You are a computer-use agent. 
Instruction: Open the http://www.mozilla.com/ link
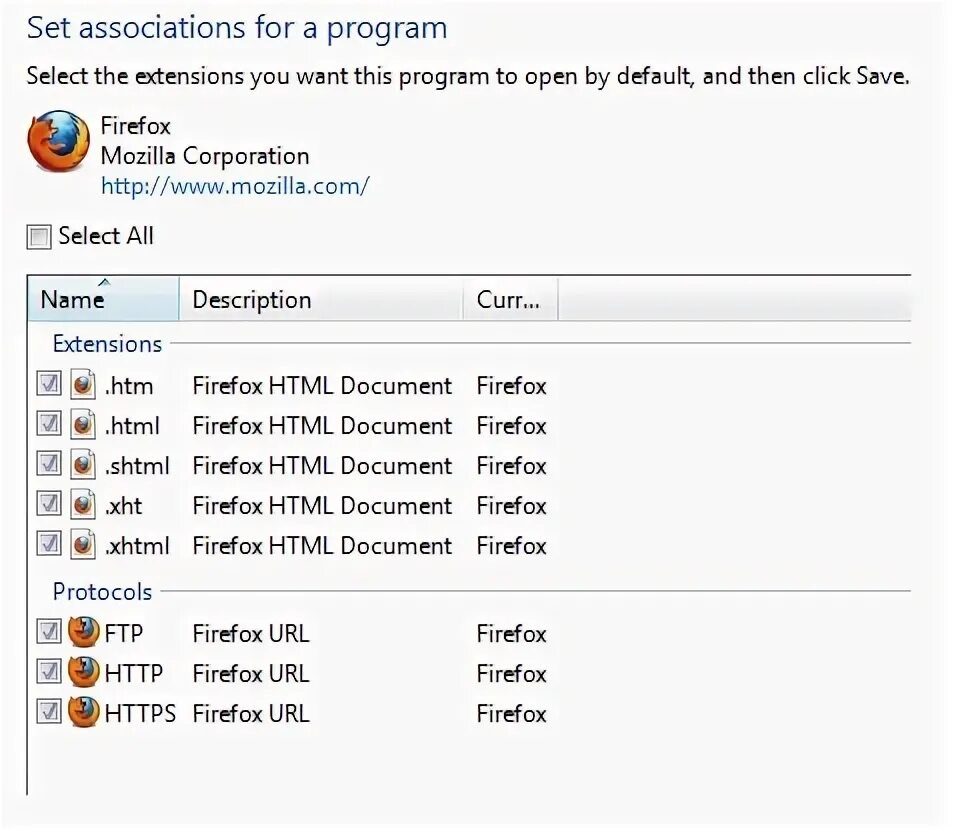[235, 186]
